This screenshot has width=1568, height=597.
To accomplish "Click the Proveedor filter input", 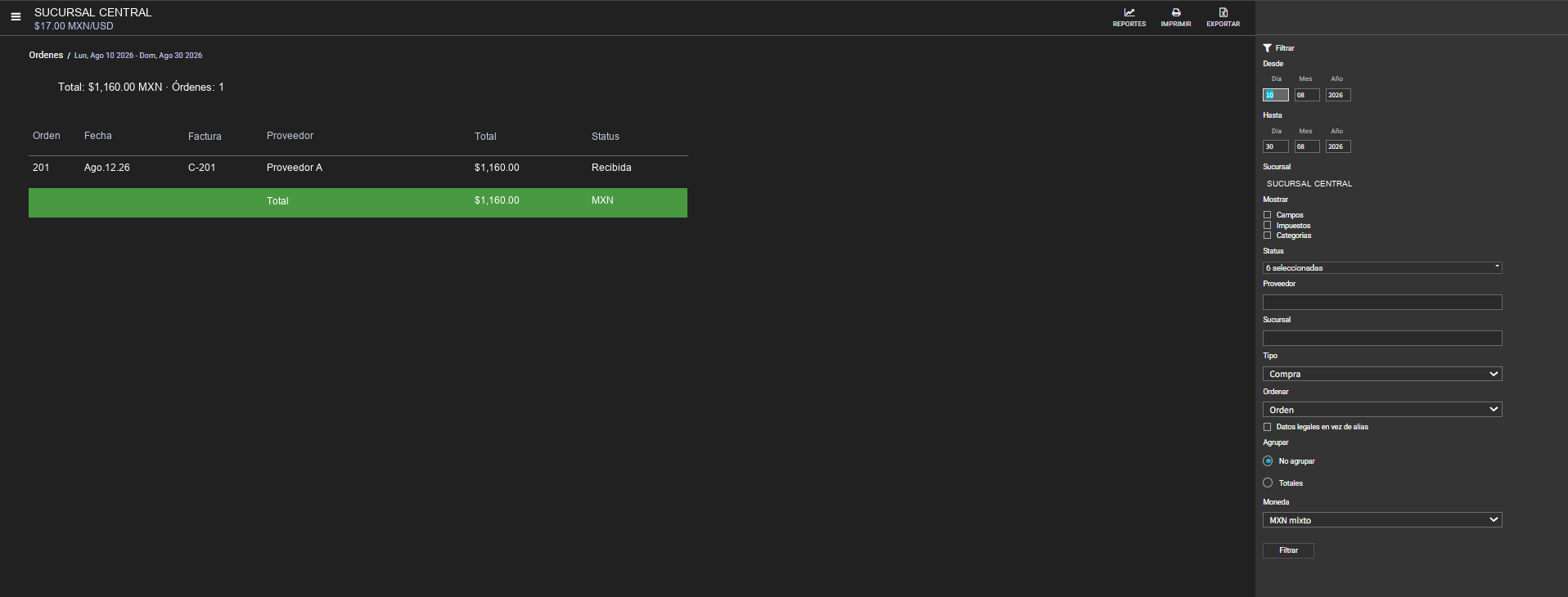I will [1382, 303].
